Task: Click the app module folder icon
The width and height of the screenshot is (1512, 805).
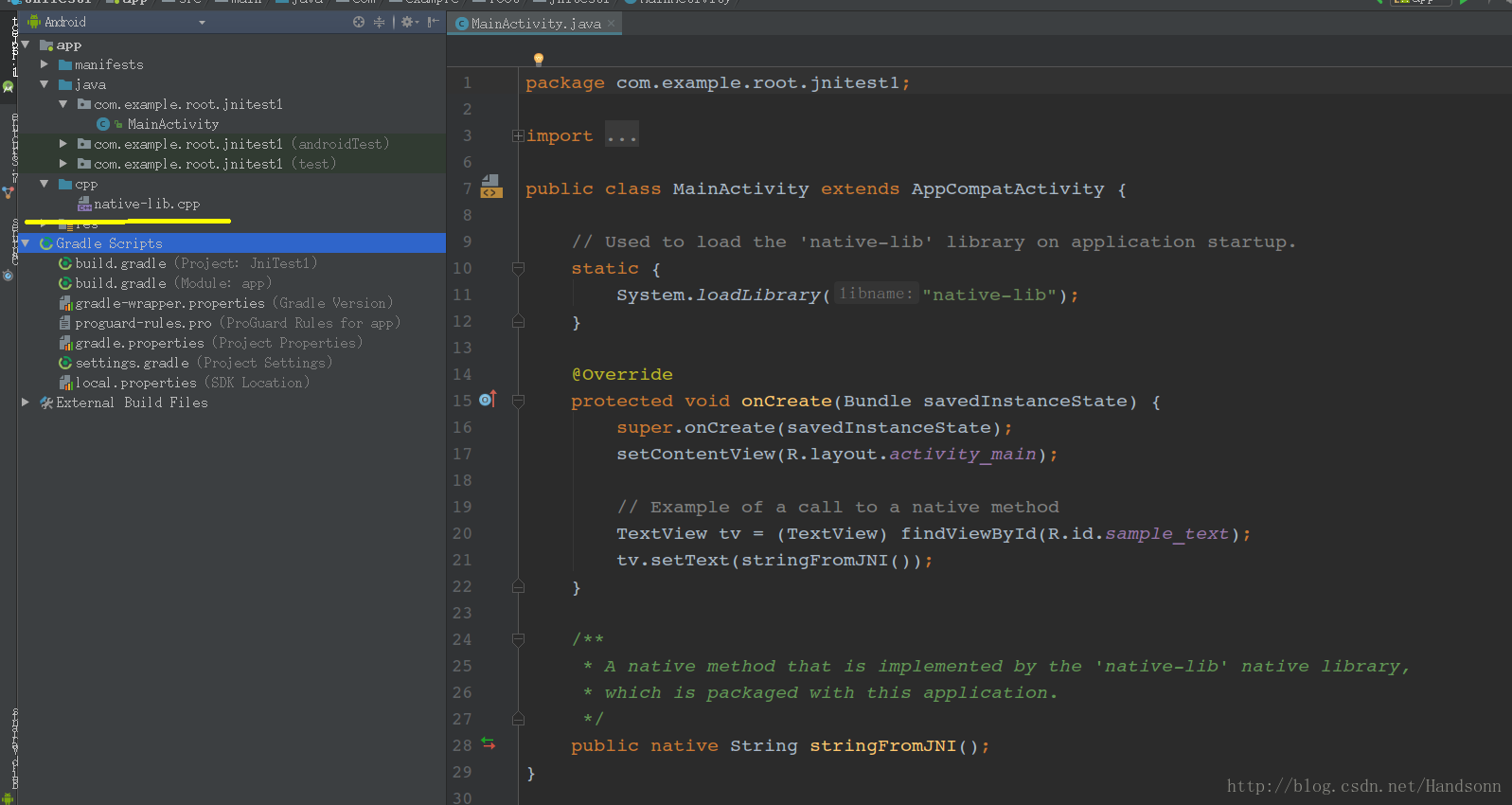Action: pyautogui.click(x=46, y=45)
